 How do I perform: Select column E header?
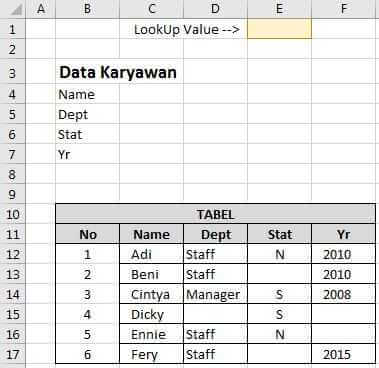pos(279,9)
